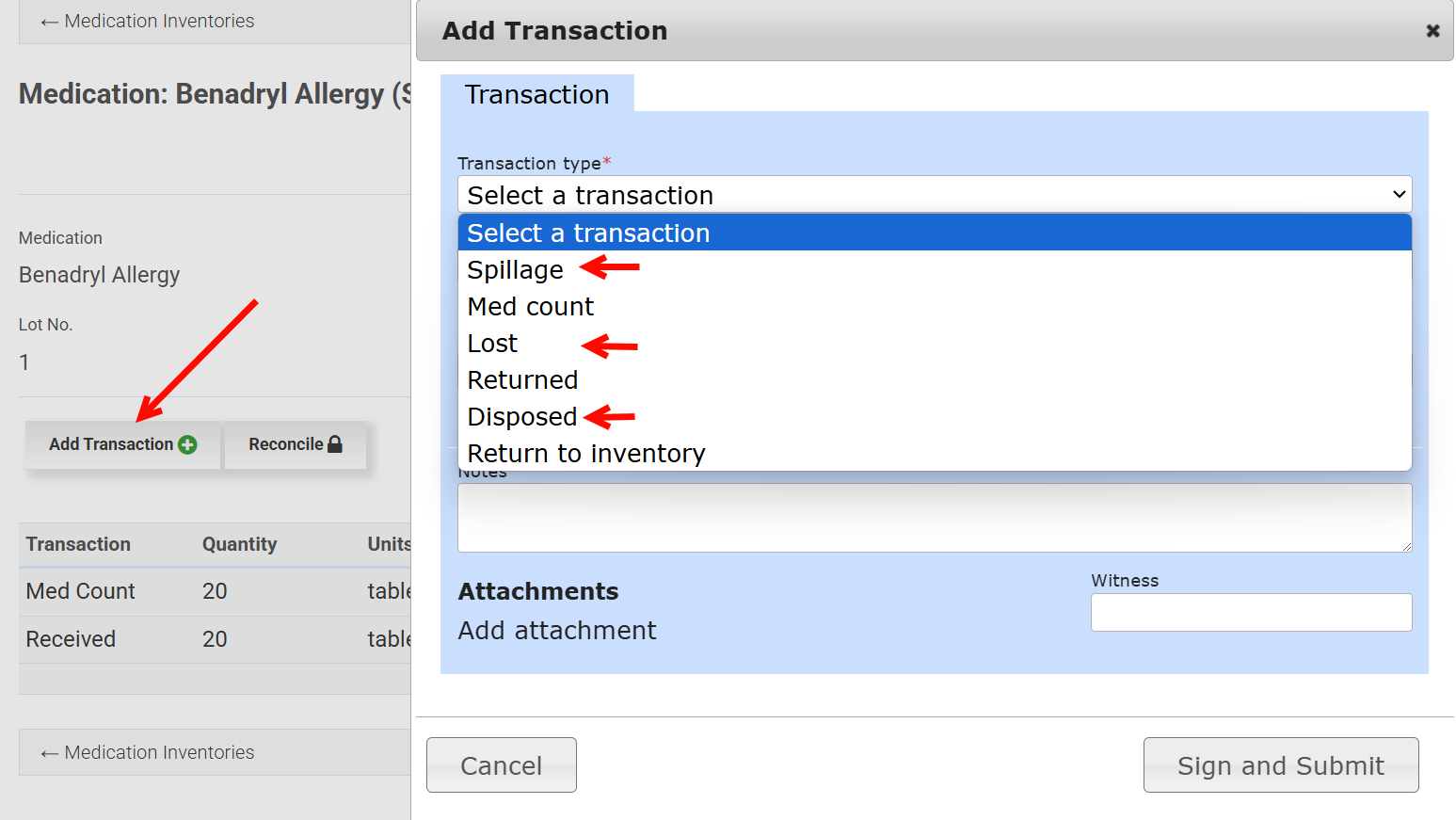
Task: Click the Transaction column header
Action: click(x=78, y=544)
